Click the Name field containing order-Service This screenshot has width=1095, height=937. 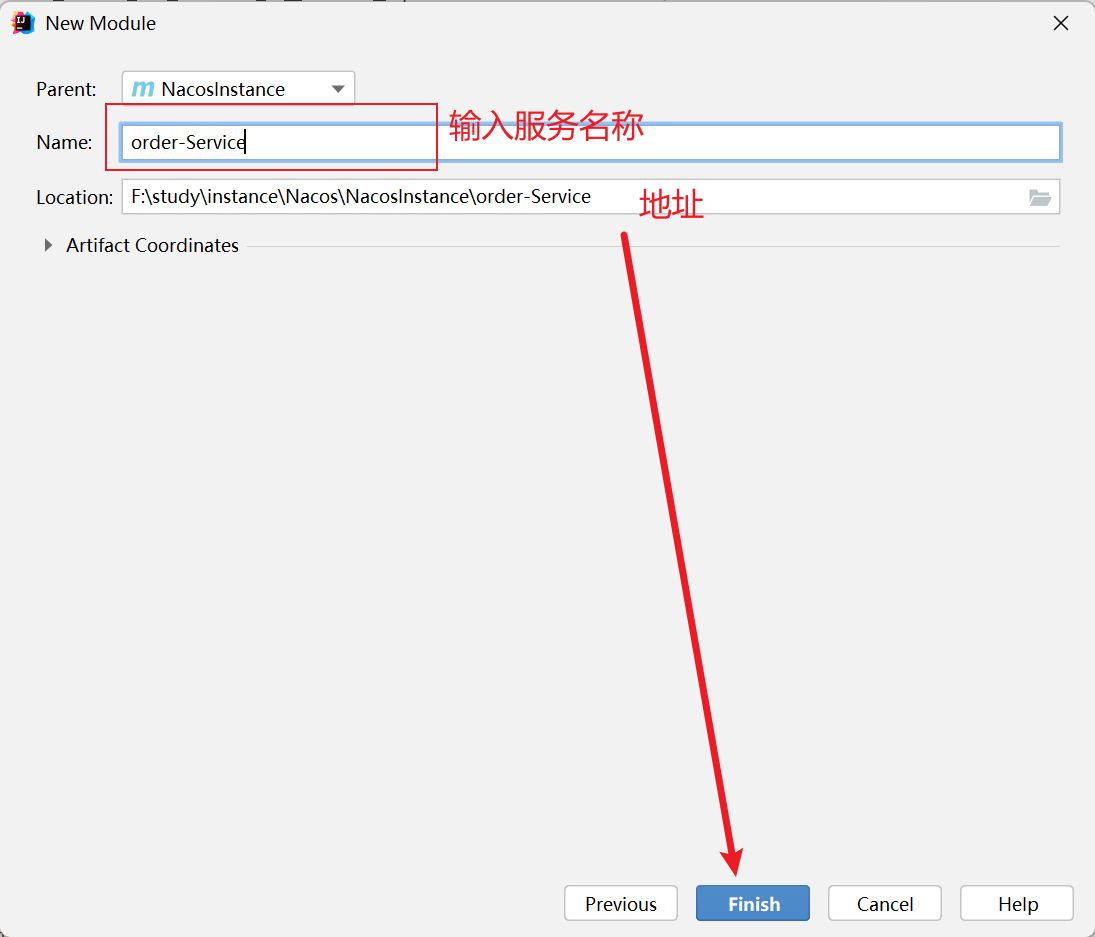591,142
